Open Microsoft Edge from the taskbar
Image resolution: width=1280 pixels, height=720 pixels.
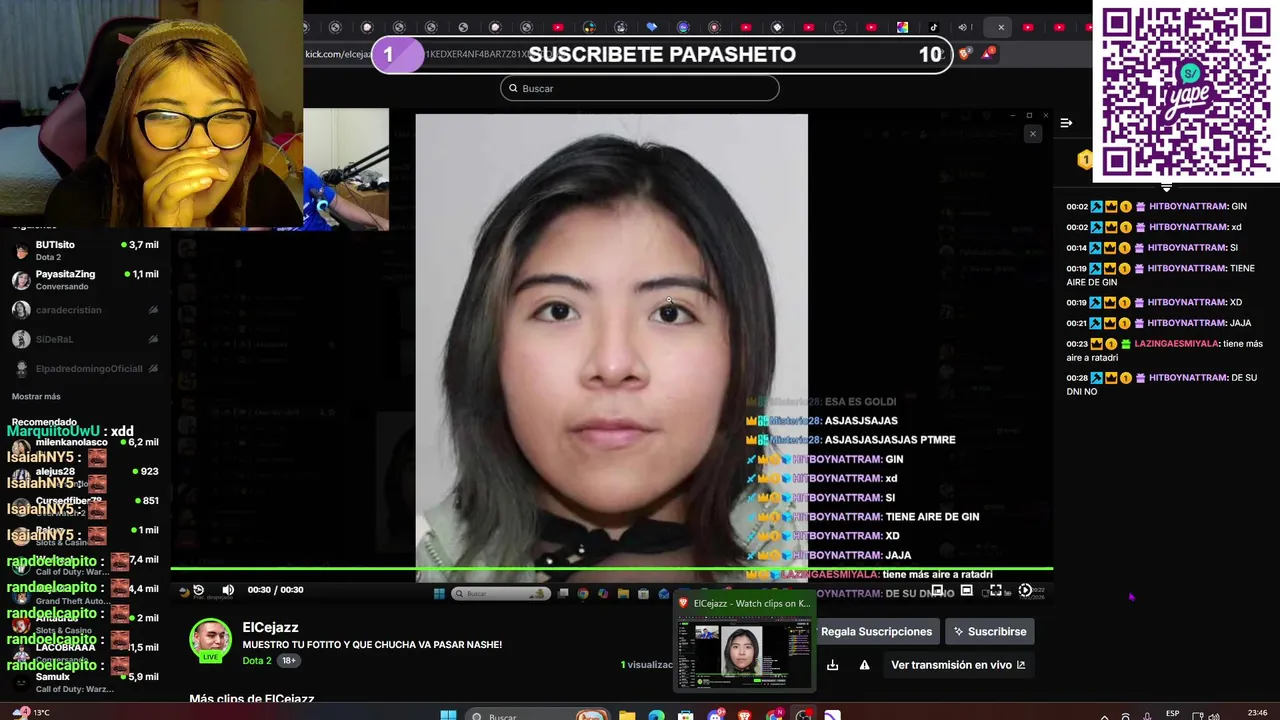656,716
